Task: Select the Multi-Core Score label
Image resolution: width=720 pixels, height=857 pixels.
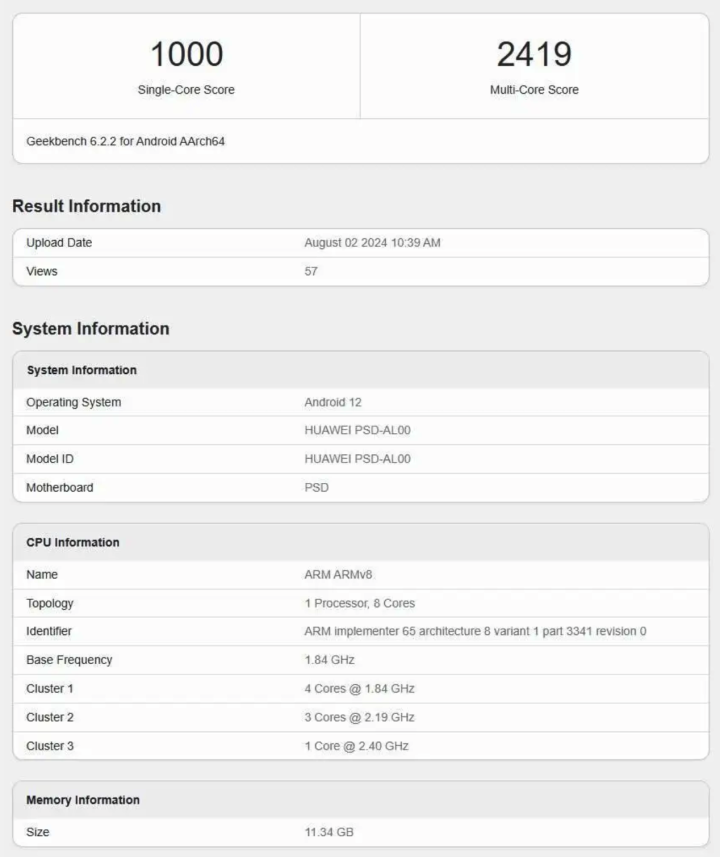Action: click(x=534, y=90)
